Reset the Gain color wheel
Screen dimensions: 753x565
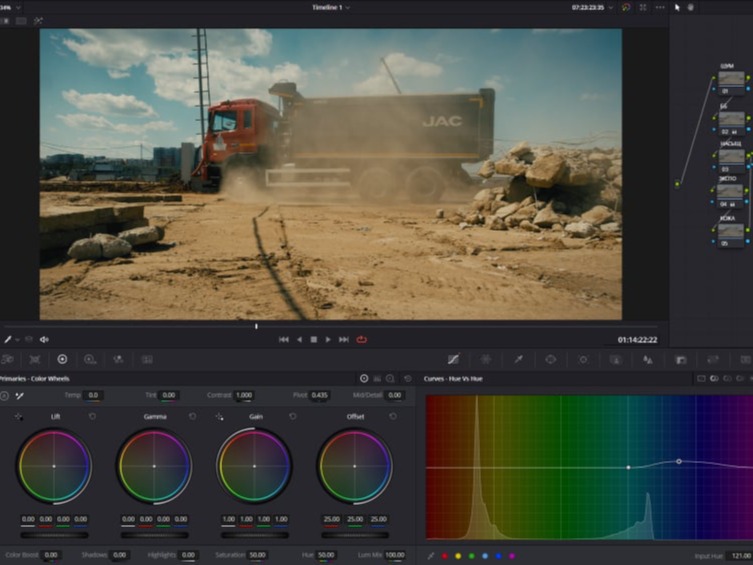293,416
